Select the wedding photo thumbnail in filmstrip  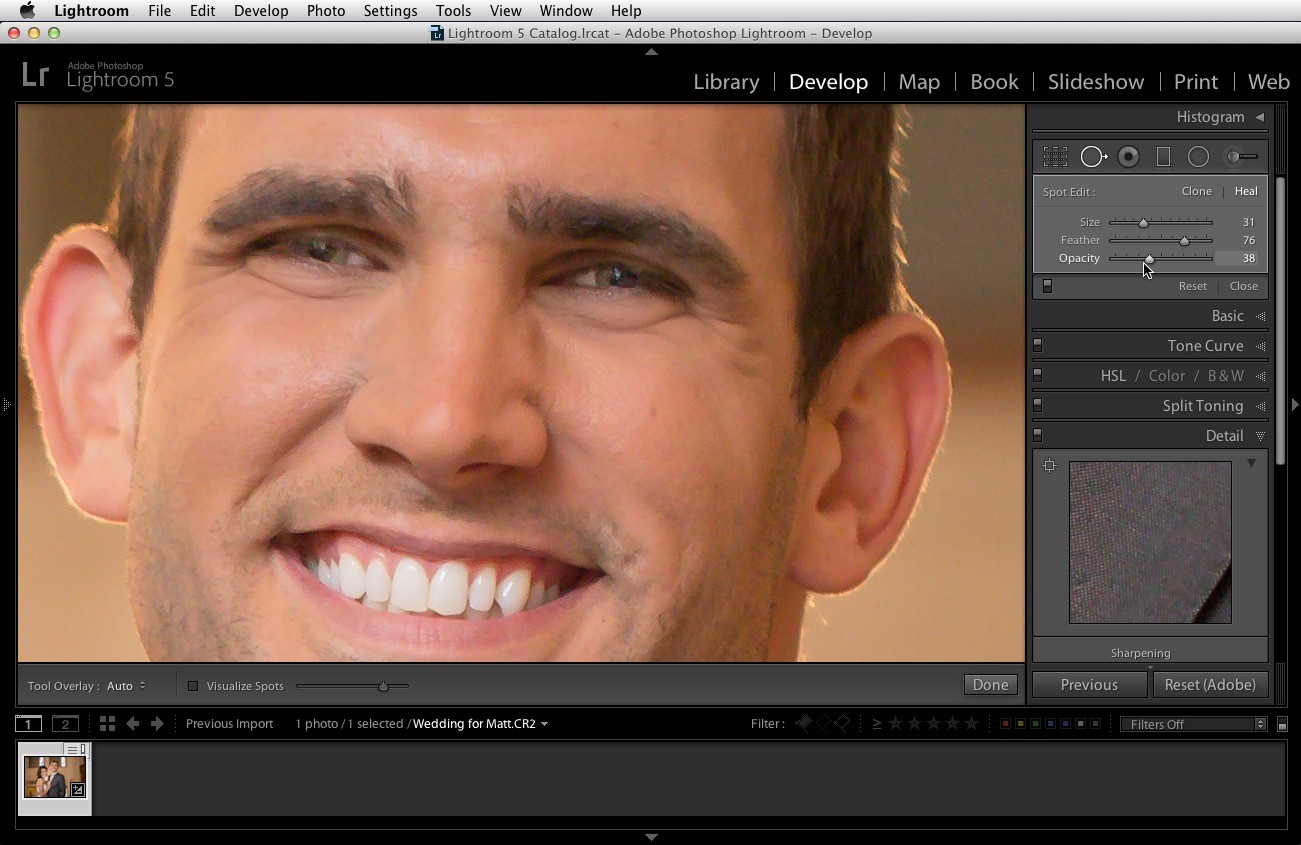[x=54, y=777]
